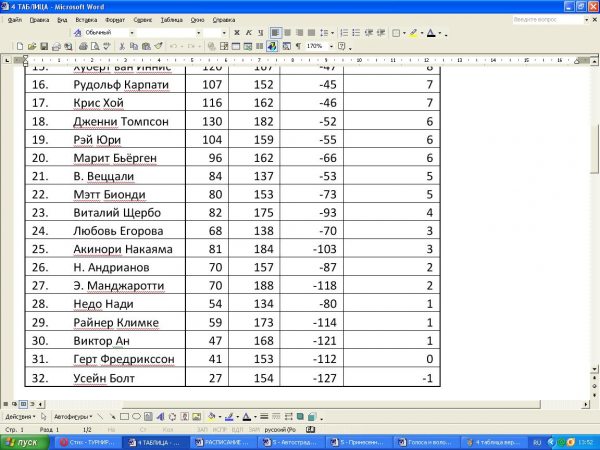Create a new blank document icon
The width and height of the screenshot is (600, 450).
(20, 46)
